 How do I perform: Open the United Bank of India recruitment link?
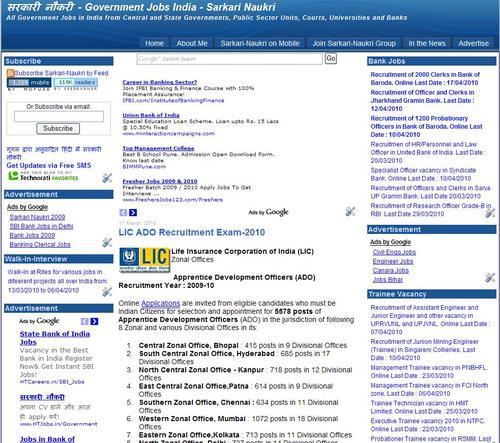(x=428, y=152)
